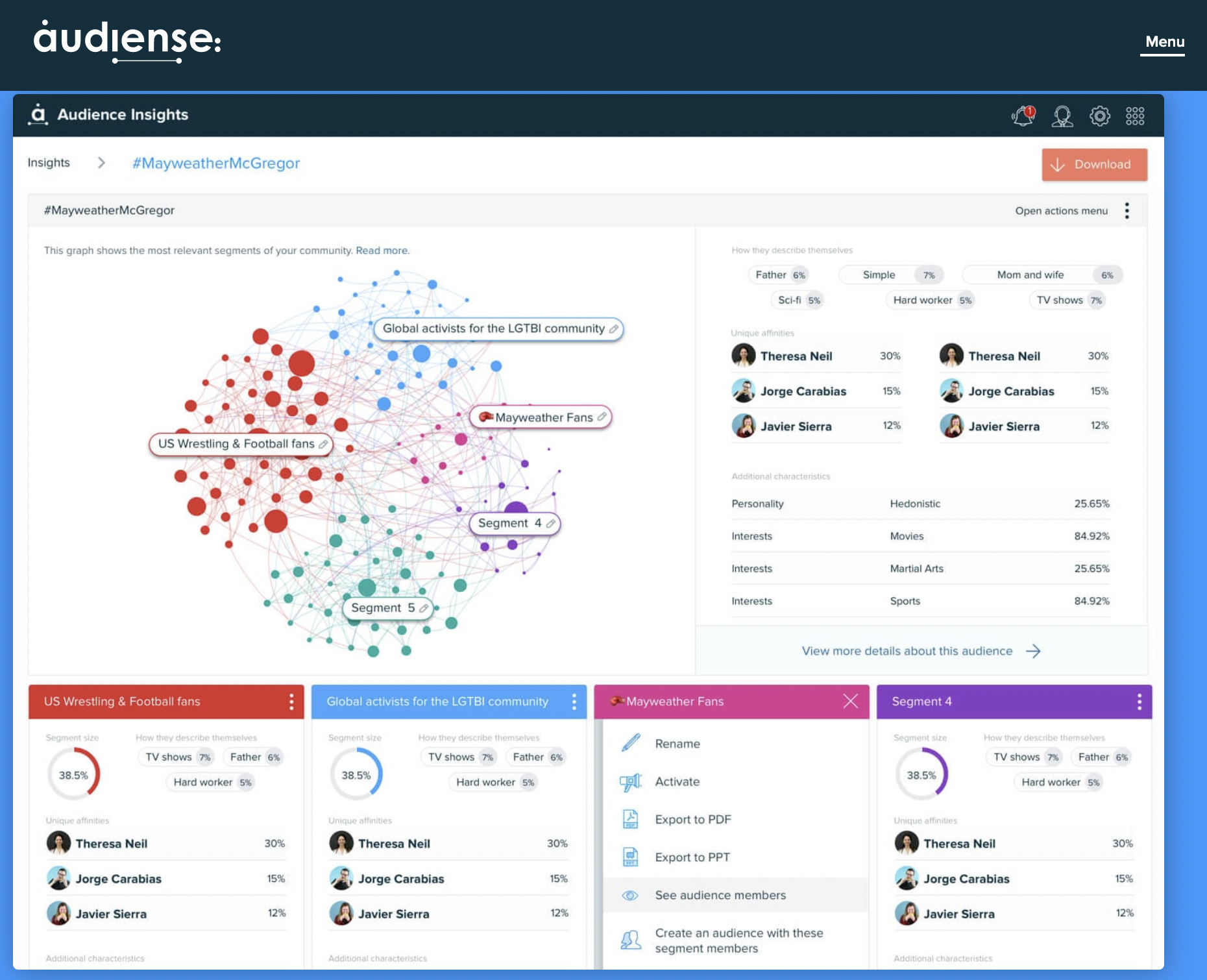
Task: Open the Global activists card three-dots menu
Action: (x=574, y=702)
